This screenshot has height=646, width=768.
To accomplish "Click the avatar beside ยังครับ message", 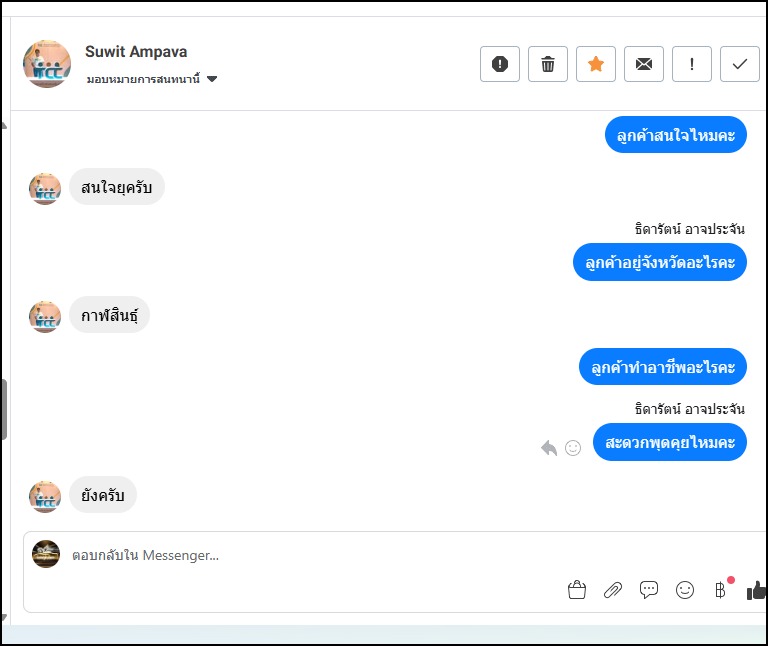I will coord(45,496).
